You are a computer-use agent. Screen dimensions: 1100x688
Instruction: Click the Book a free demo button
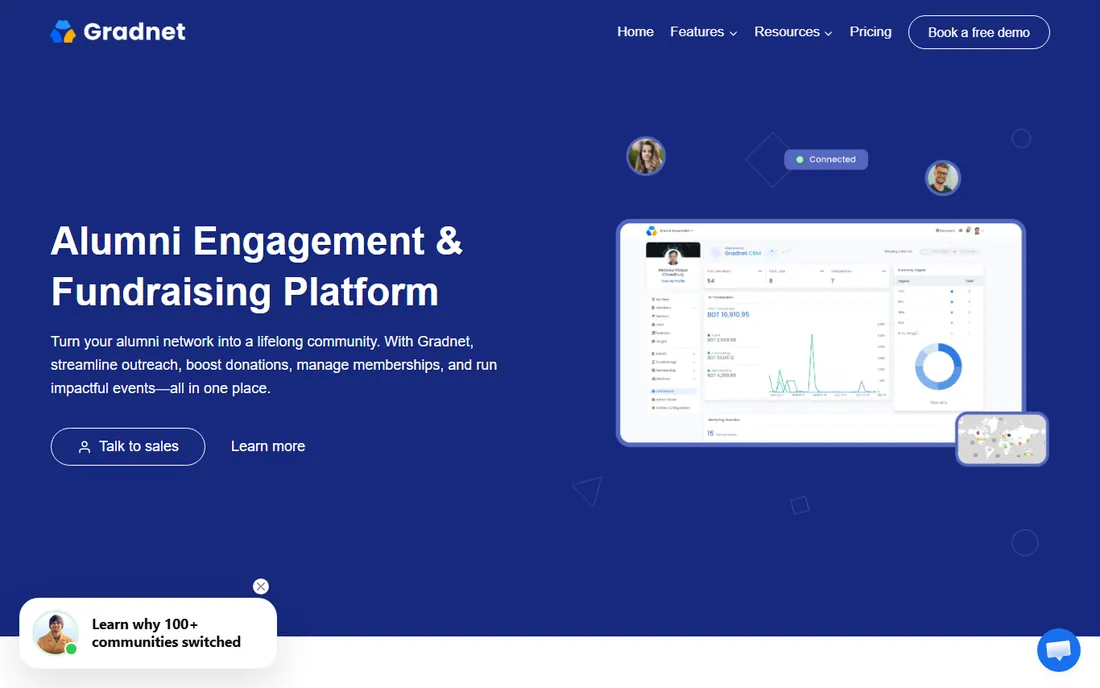(979, 32)
